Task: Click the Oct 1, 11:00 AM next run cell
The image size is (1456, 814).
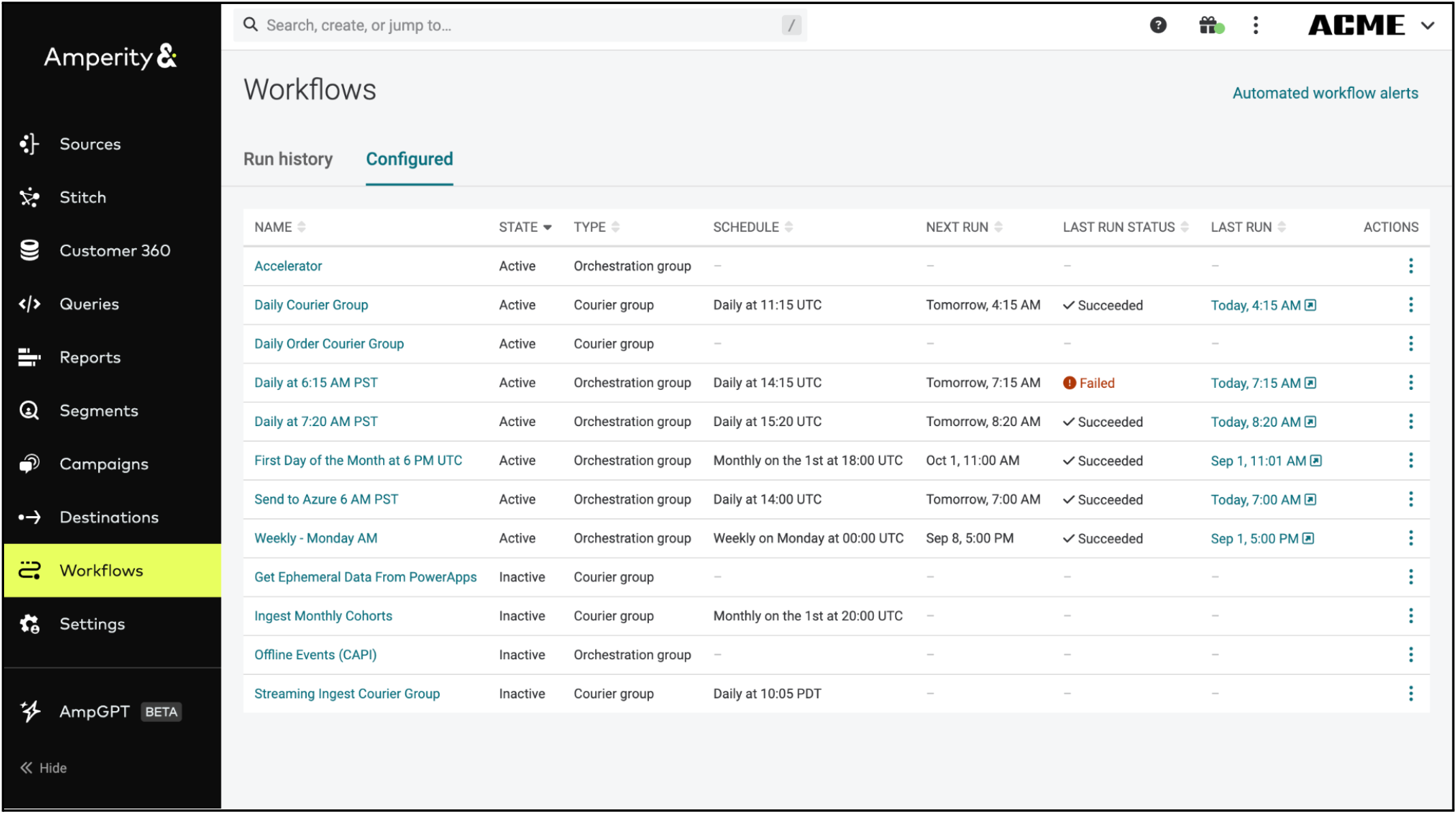Action: [x=973, y=460]
